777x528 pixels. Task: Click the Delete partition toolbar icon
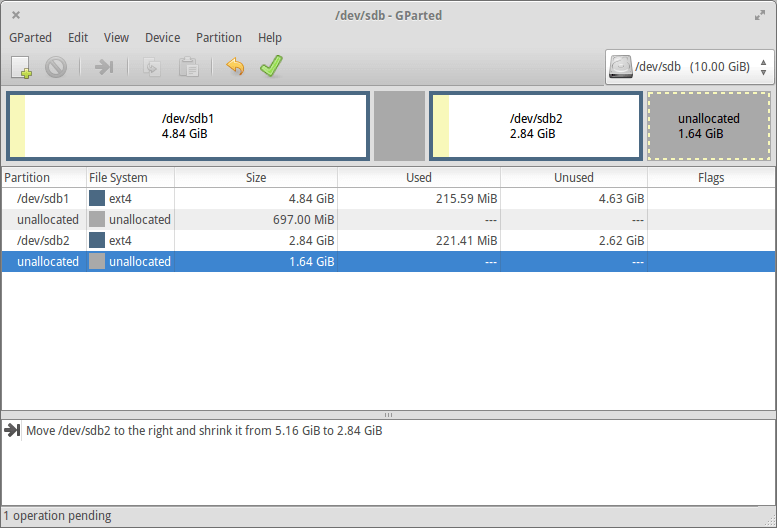(x=56, y=67)
